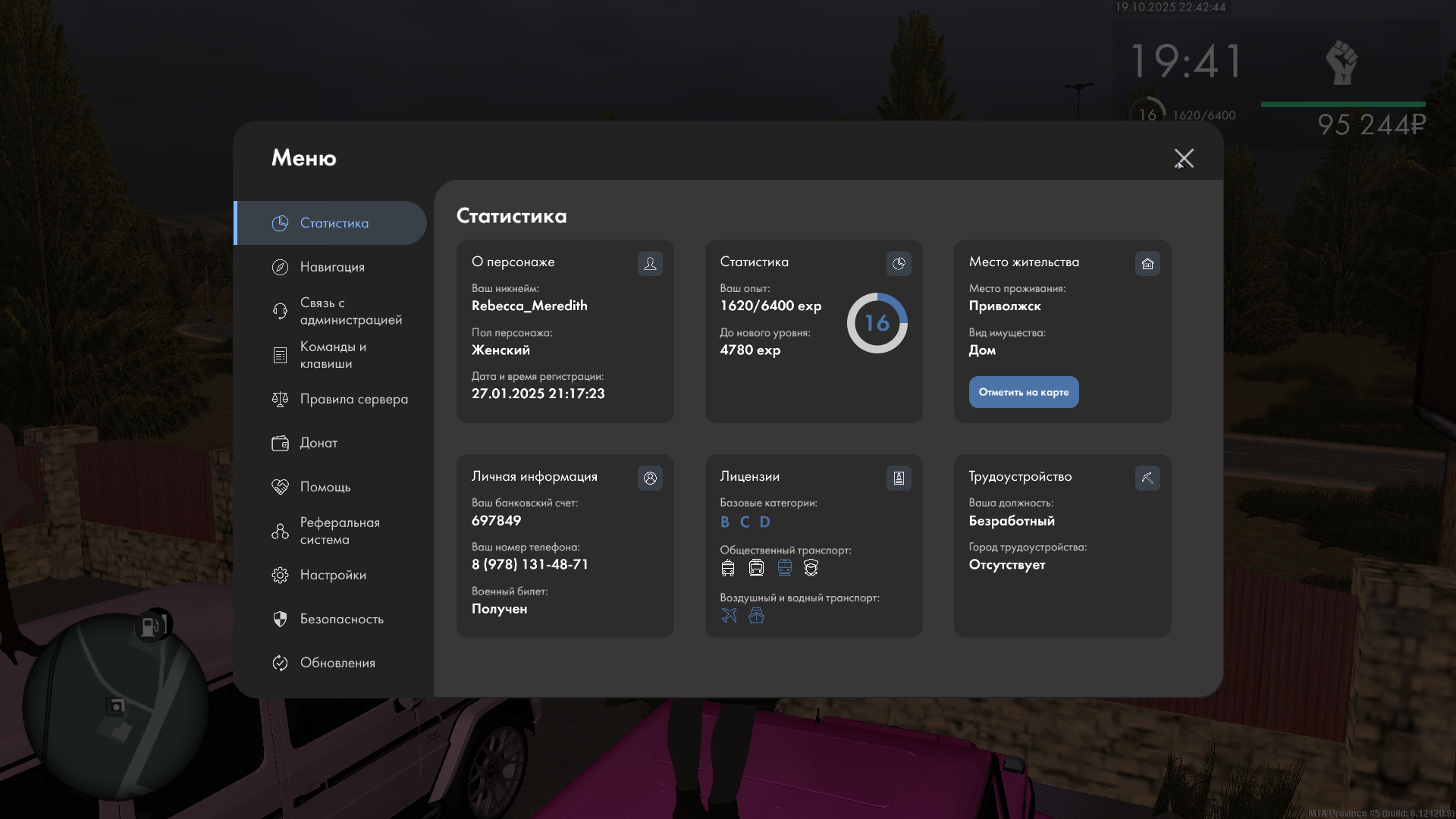The width and height of the screenshot is (1456, 819).
Task: Click the license document icon in Лицензии card
Action: tap(899, 478)
